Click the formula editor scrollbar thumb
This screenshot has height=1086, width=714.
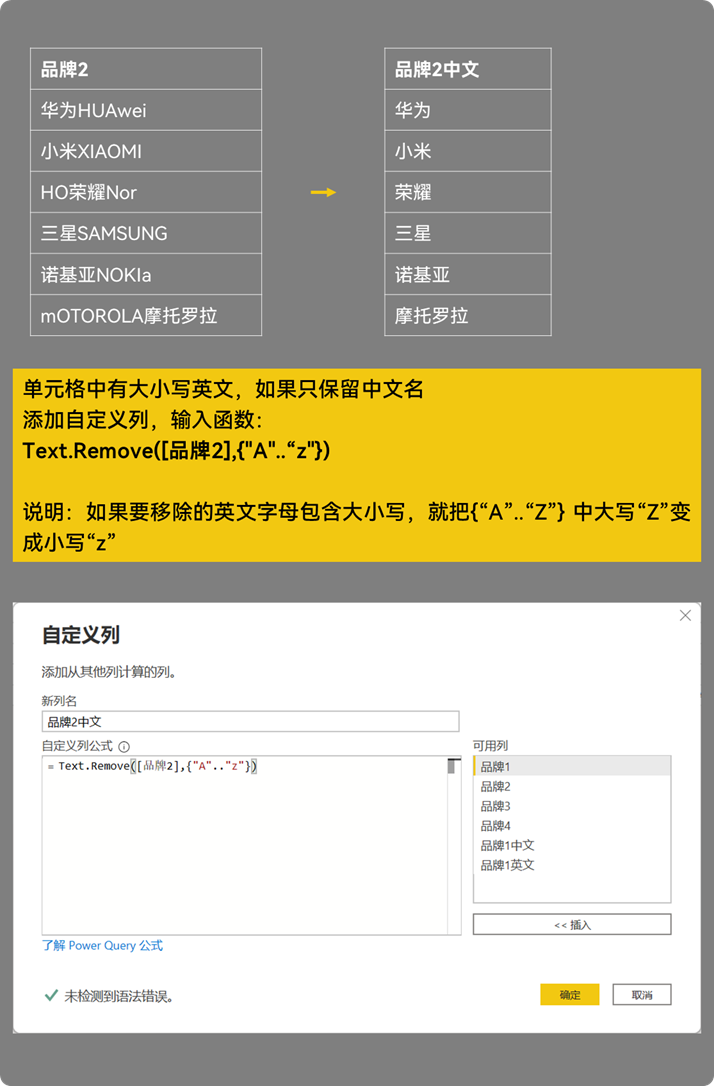click(x=454, y=766)
